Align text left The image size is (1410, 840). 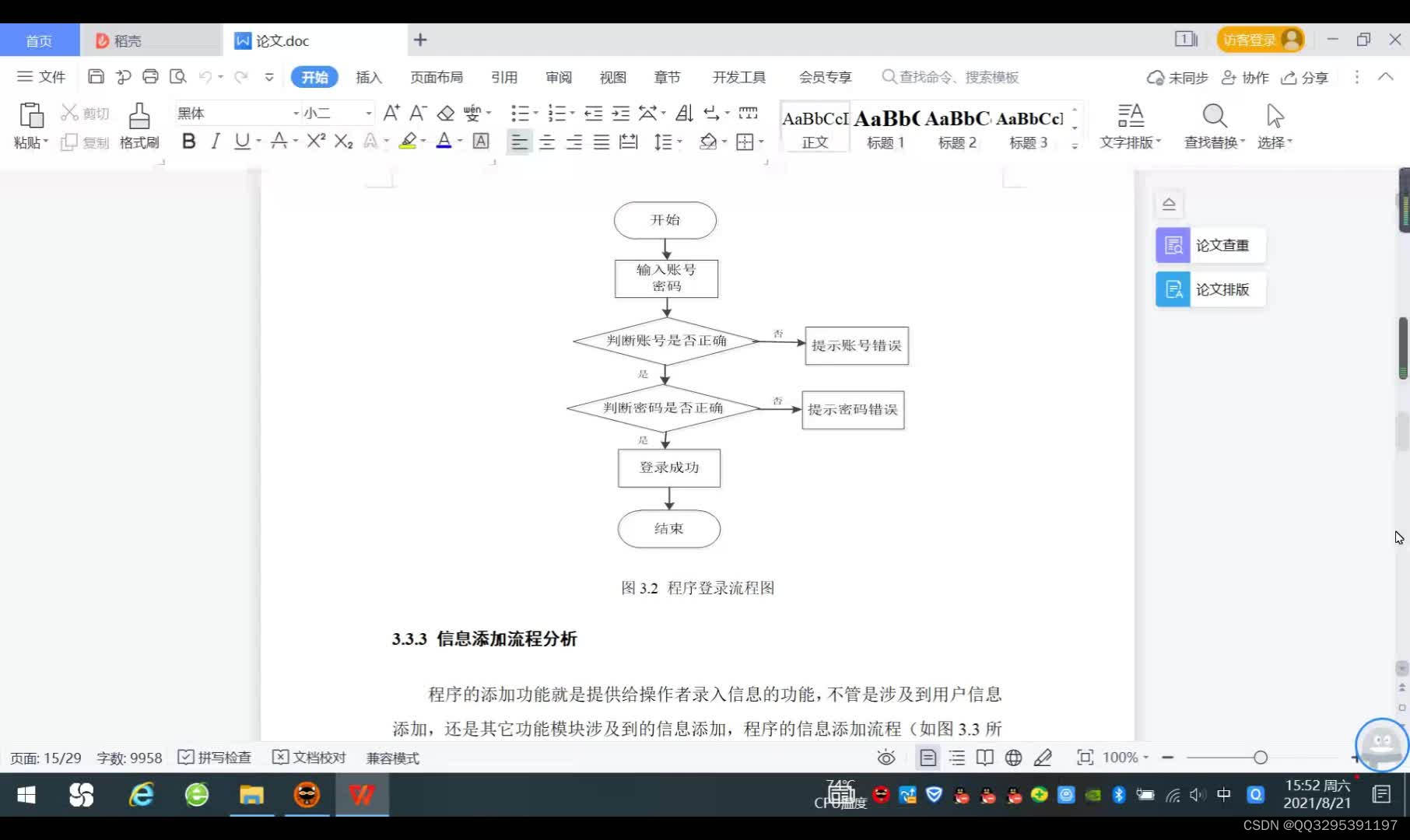point(519,142)
